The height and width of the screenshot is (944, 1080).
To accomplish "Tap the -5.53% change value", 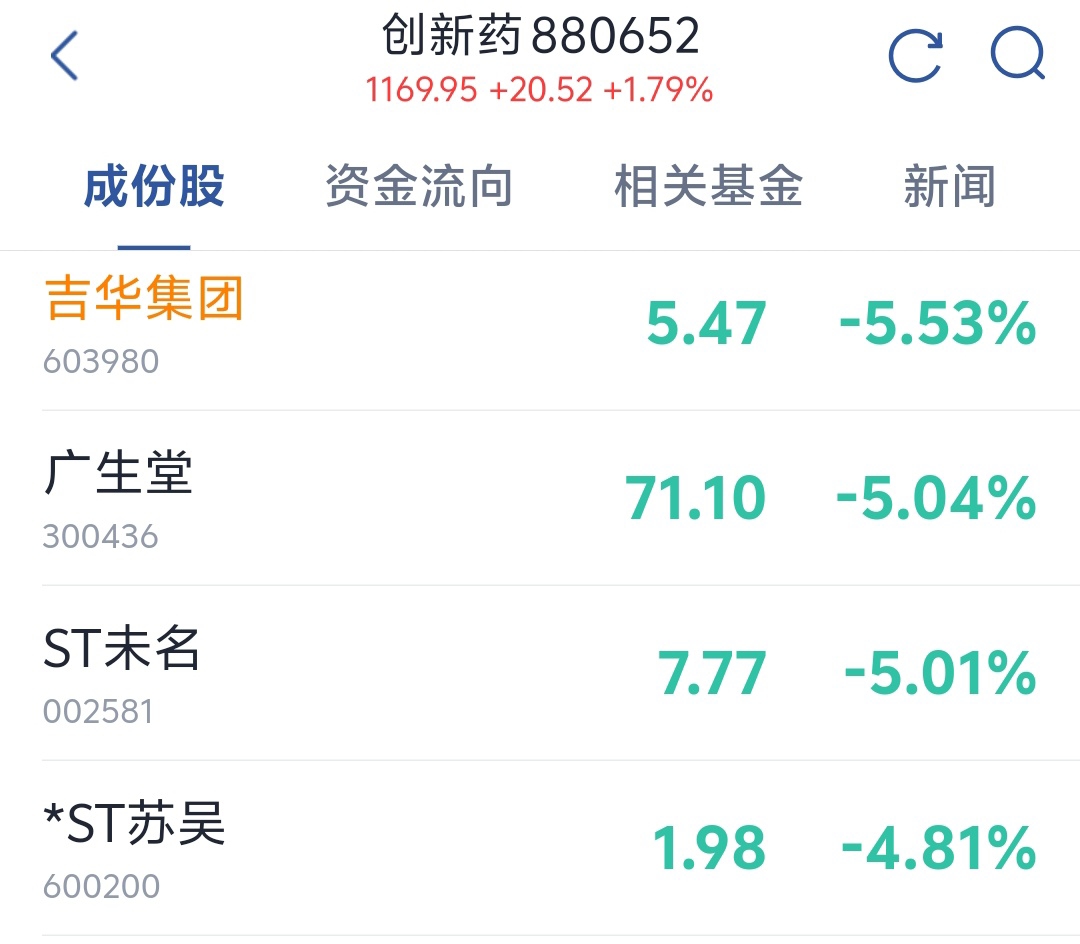I will click(937, 323).
